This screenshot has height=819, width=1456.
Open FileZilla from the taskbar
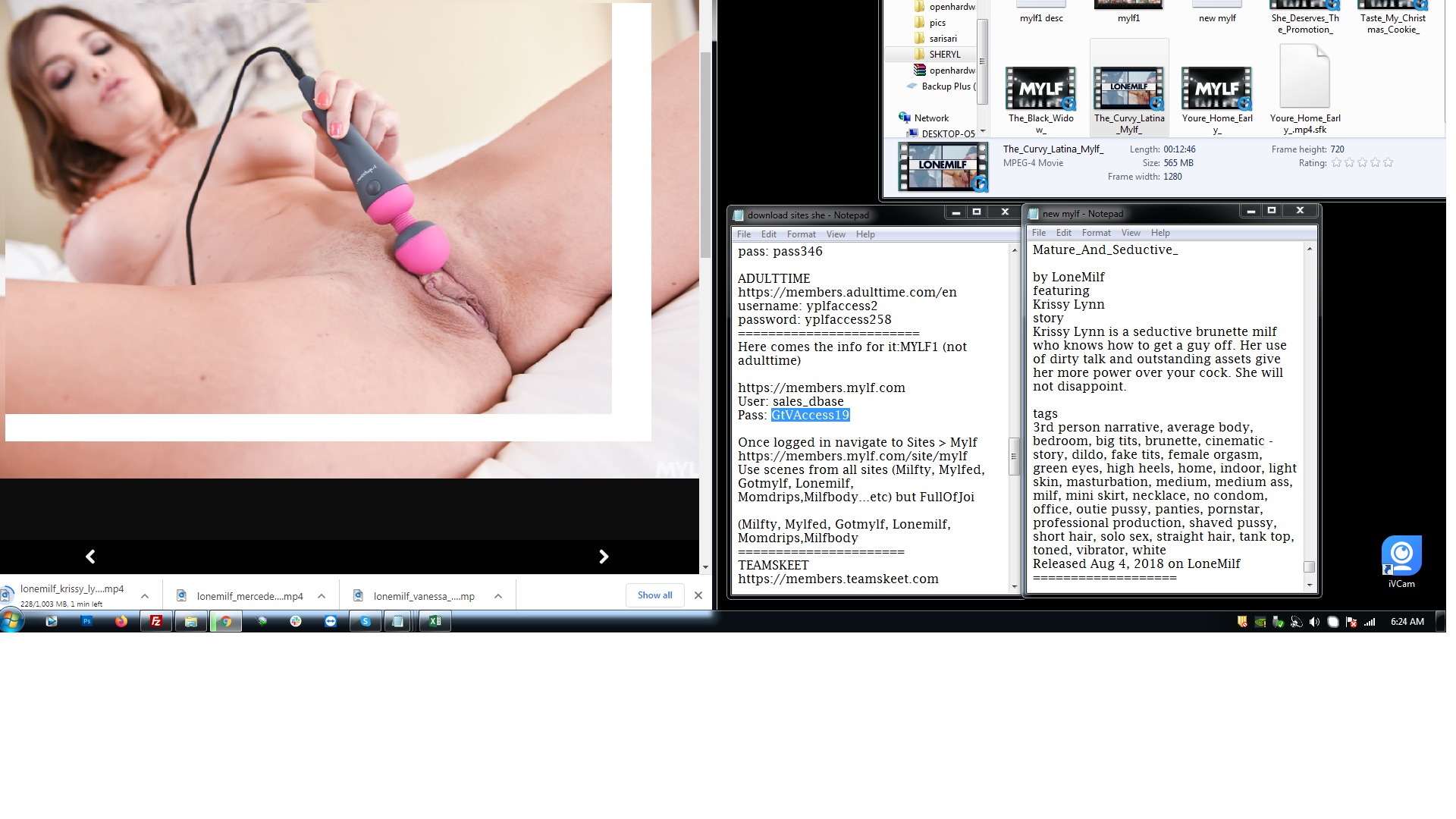click(x=156, y=621)
